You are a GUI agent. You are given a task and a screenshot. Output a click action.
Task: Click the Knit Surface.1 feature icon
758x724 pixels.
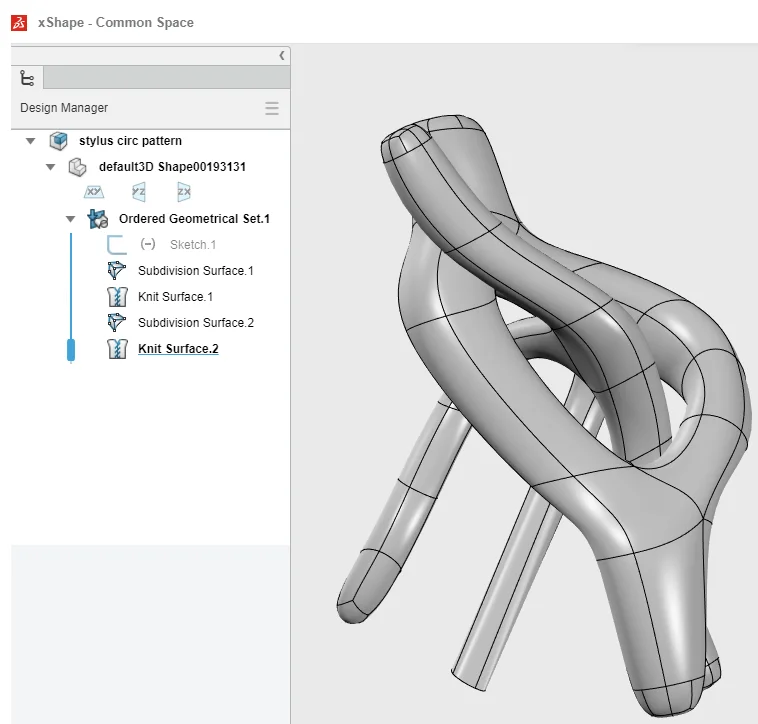(117, 297)
